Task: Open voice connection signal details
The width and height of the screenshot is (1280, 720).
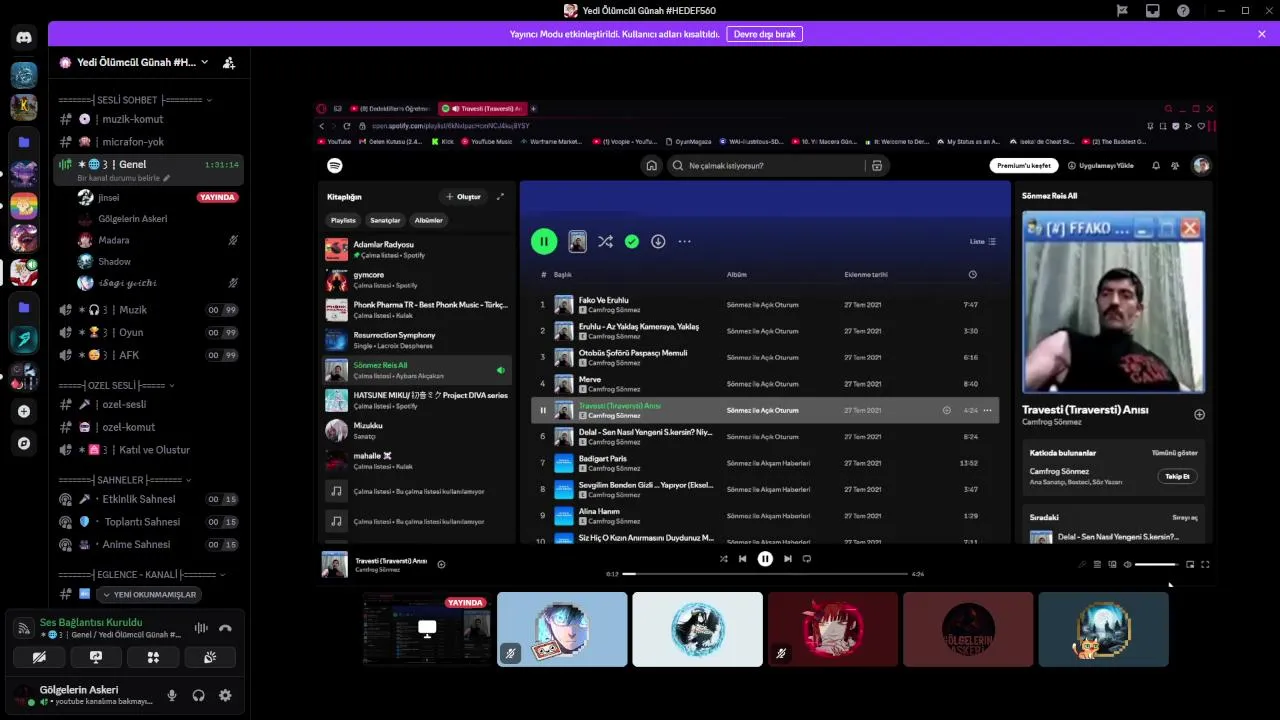Action: pos(24,628)
